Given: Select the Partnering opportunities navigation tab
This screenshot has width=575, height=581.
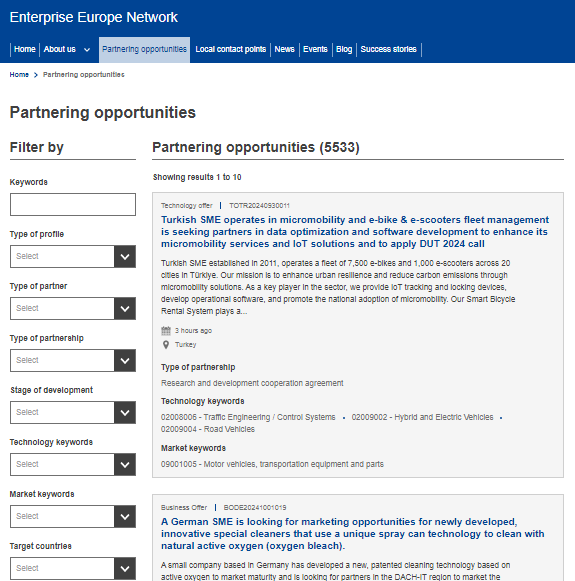Looking at the screenshot, I should tap(144, 49).
